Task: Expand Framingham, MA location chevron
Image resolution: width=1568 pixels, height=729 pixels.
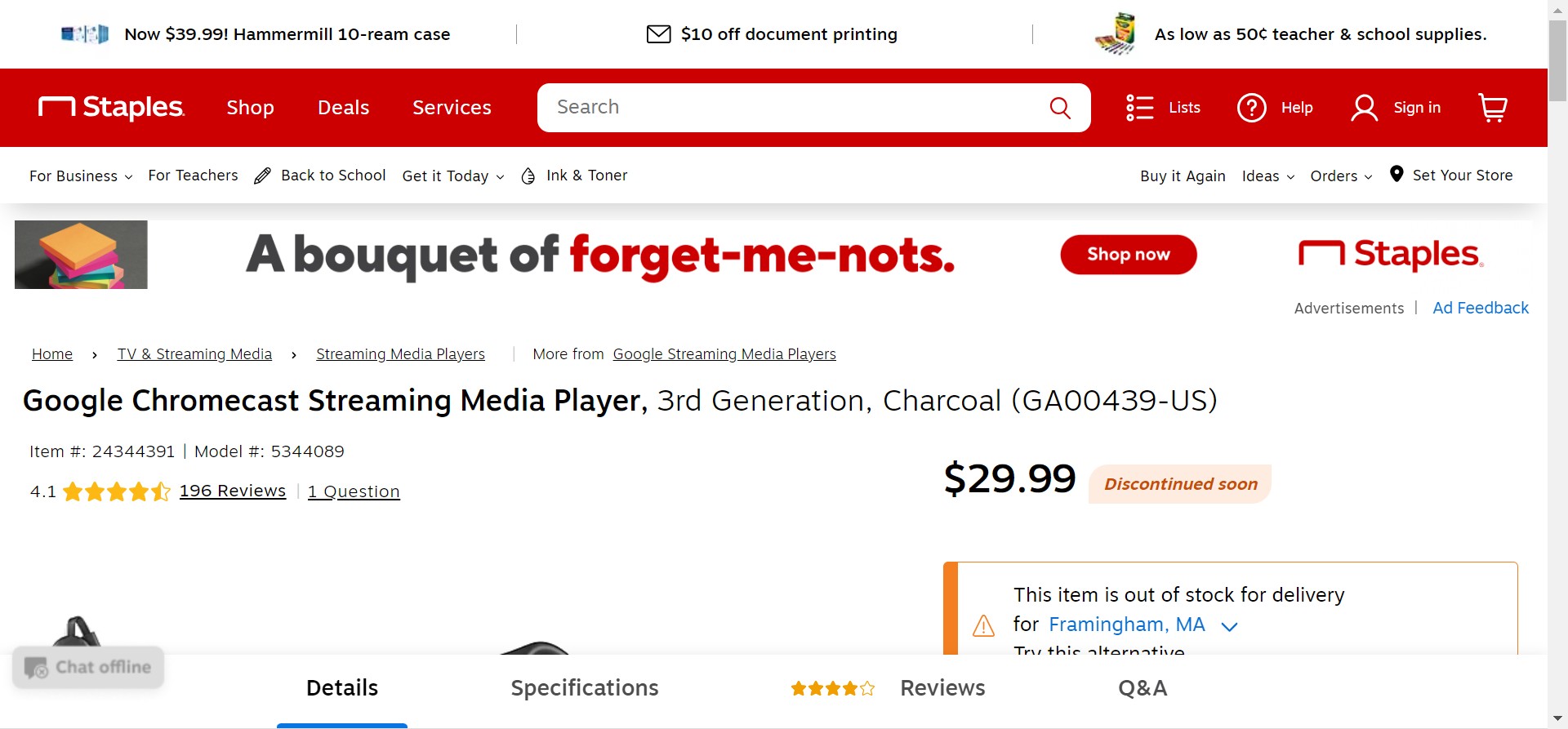Action: point(1229,626)
